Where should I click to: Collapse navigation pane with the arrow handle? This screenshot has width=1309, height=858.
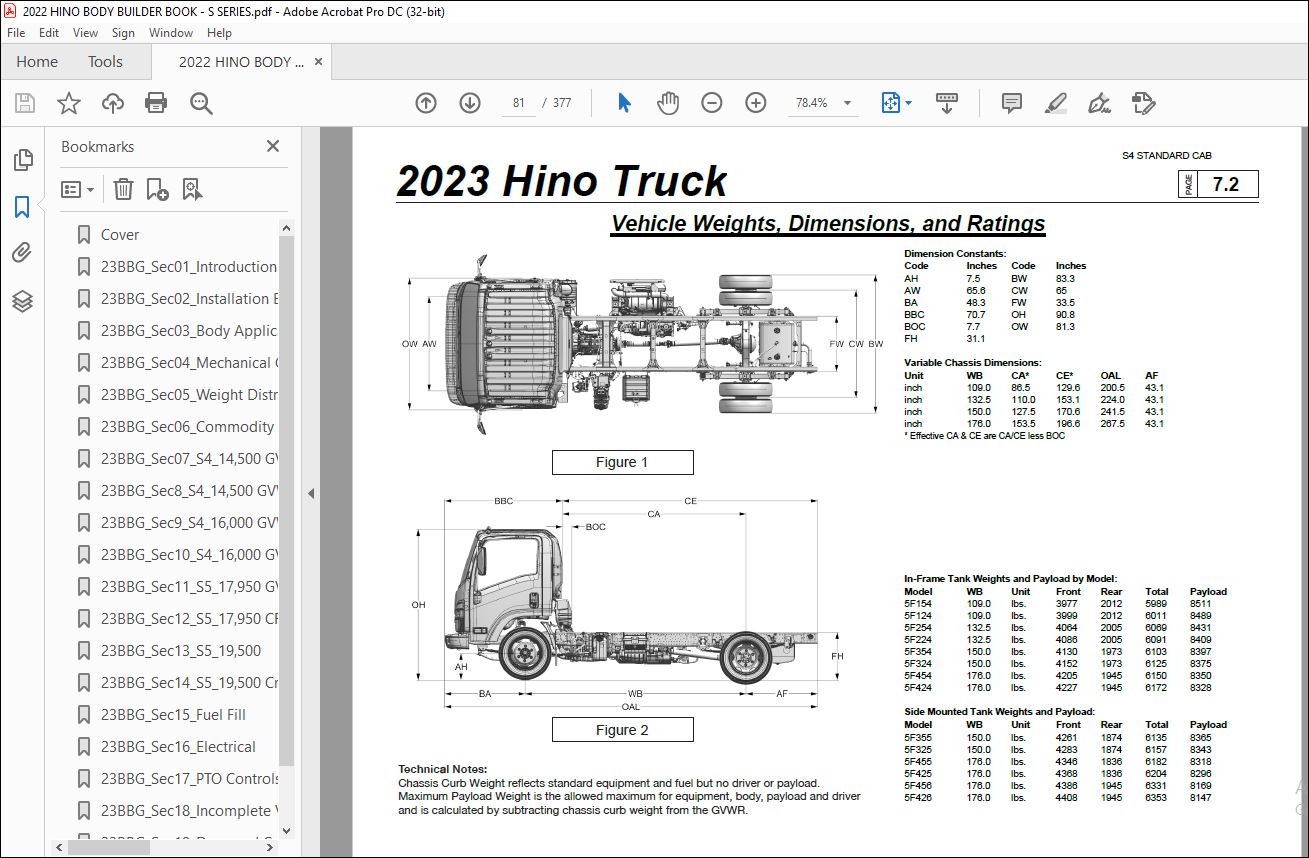(310, 493)
